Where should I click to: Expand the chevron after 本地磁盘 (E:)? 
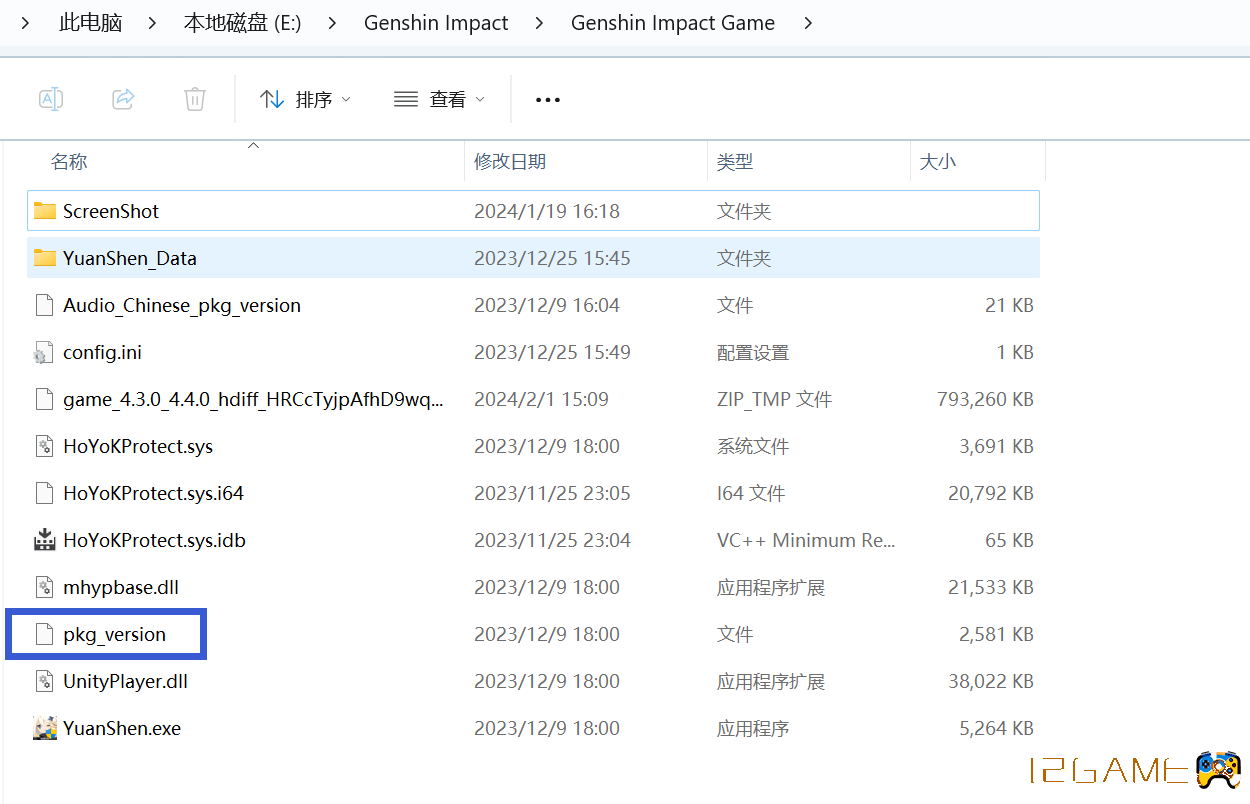tap(333, 23)
